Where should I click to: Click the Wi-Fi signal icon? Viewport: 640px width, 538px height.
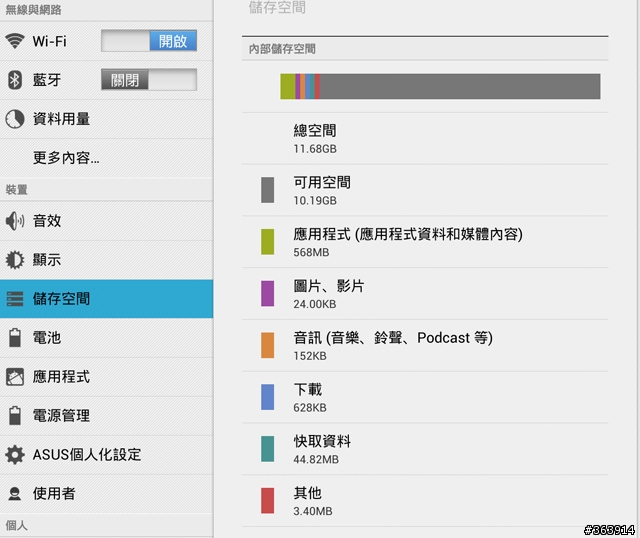[x=15, y=41]
